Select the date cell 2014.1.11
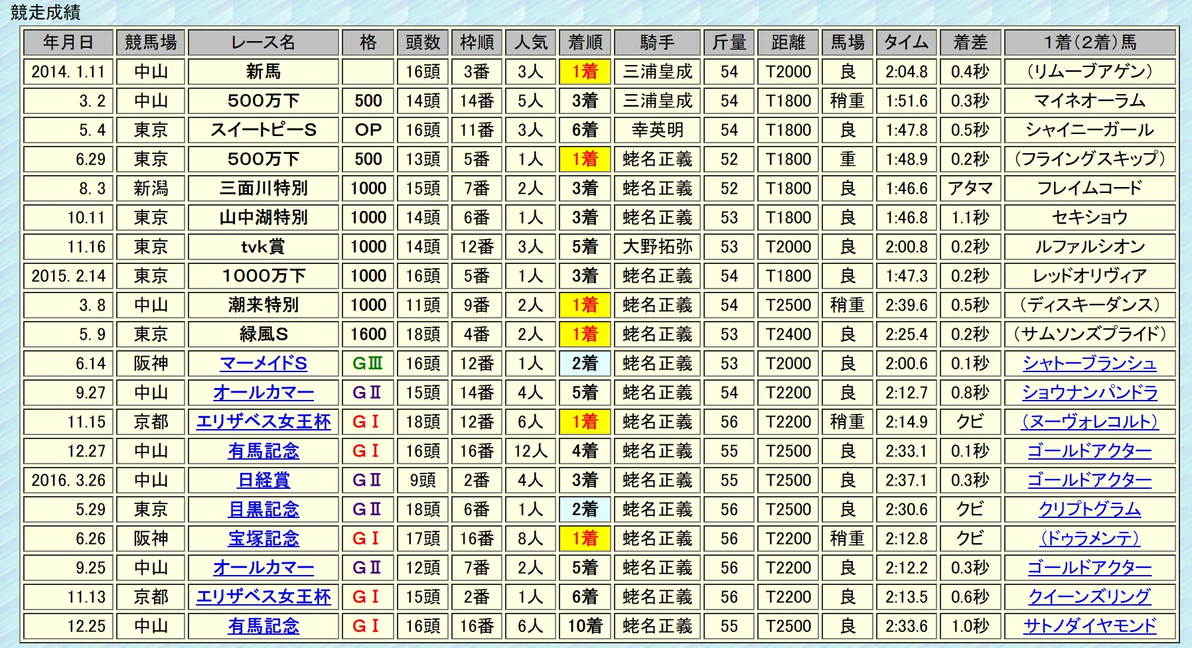1192x648 pixels. 68,72
